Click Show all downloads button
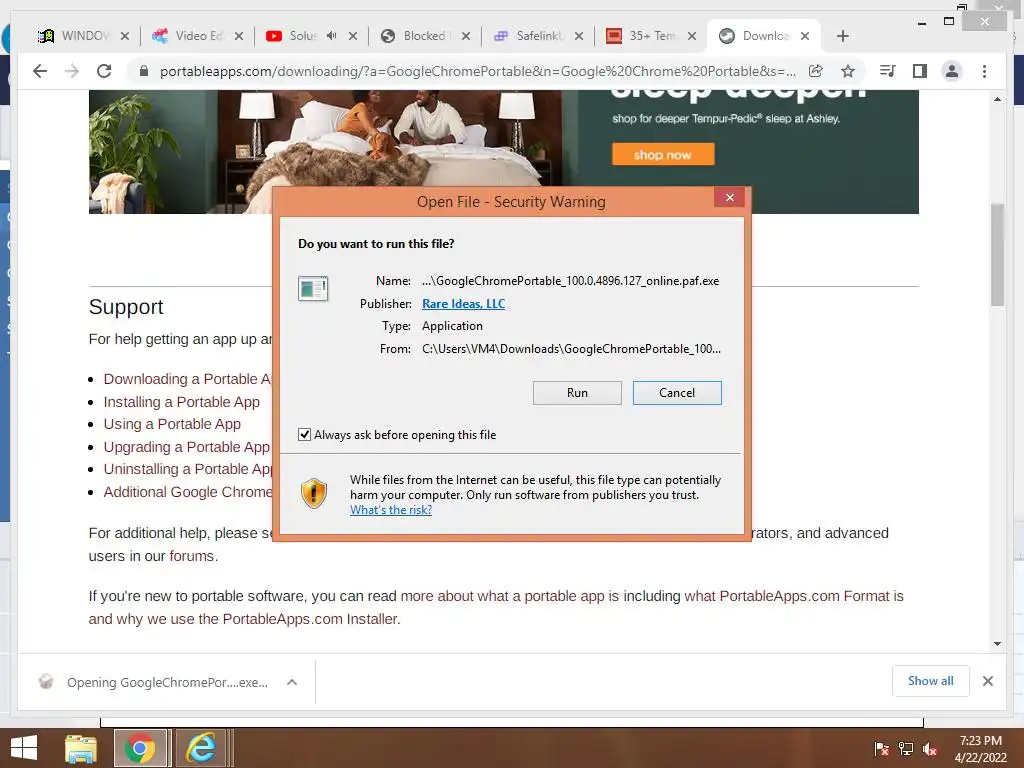Image resolution: width=1024 pixels, height=768 pixels. click(931, 681)
